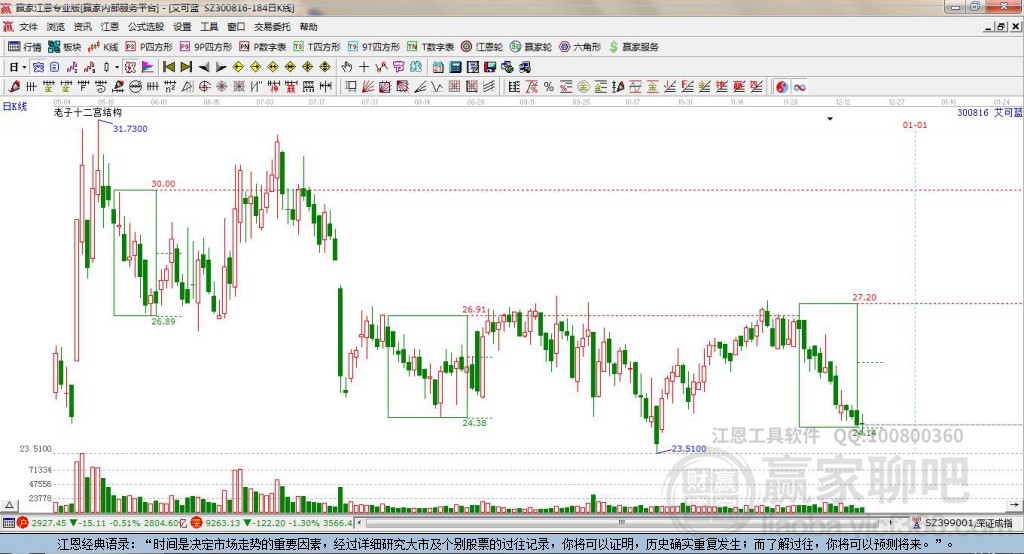
Task: Click the 日K线 label
Action: pyautogui.click(x=15, y=106)
